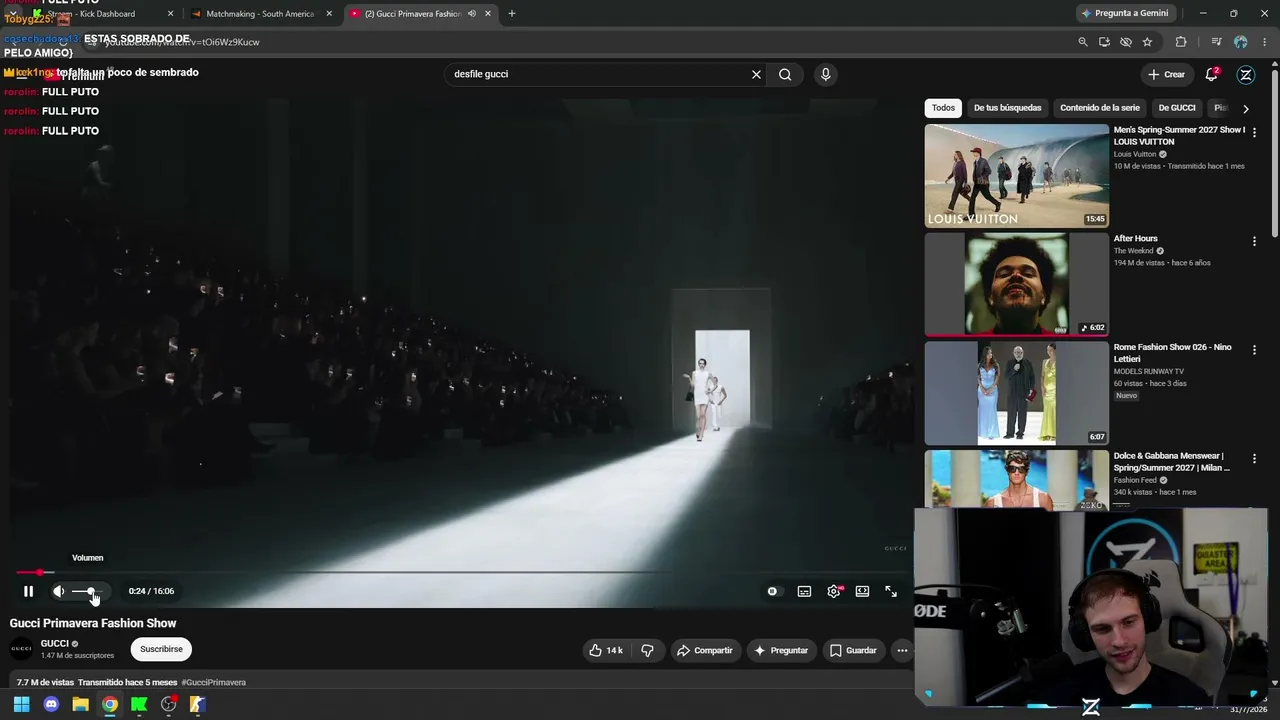This screenshot has height=720, width=1280.
Task: Click the crossed-eye tracking protection icon
Action: tap(1126, 42)
